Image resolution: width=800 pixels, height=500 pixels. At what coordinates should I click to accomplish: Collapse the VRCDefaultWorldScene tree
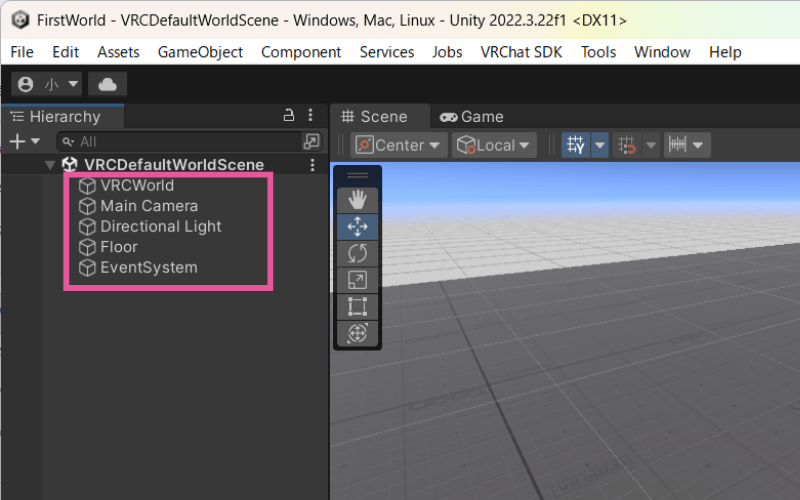[49, 165]
